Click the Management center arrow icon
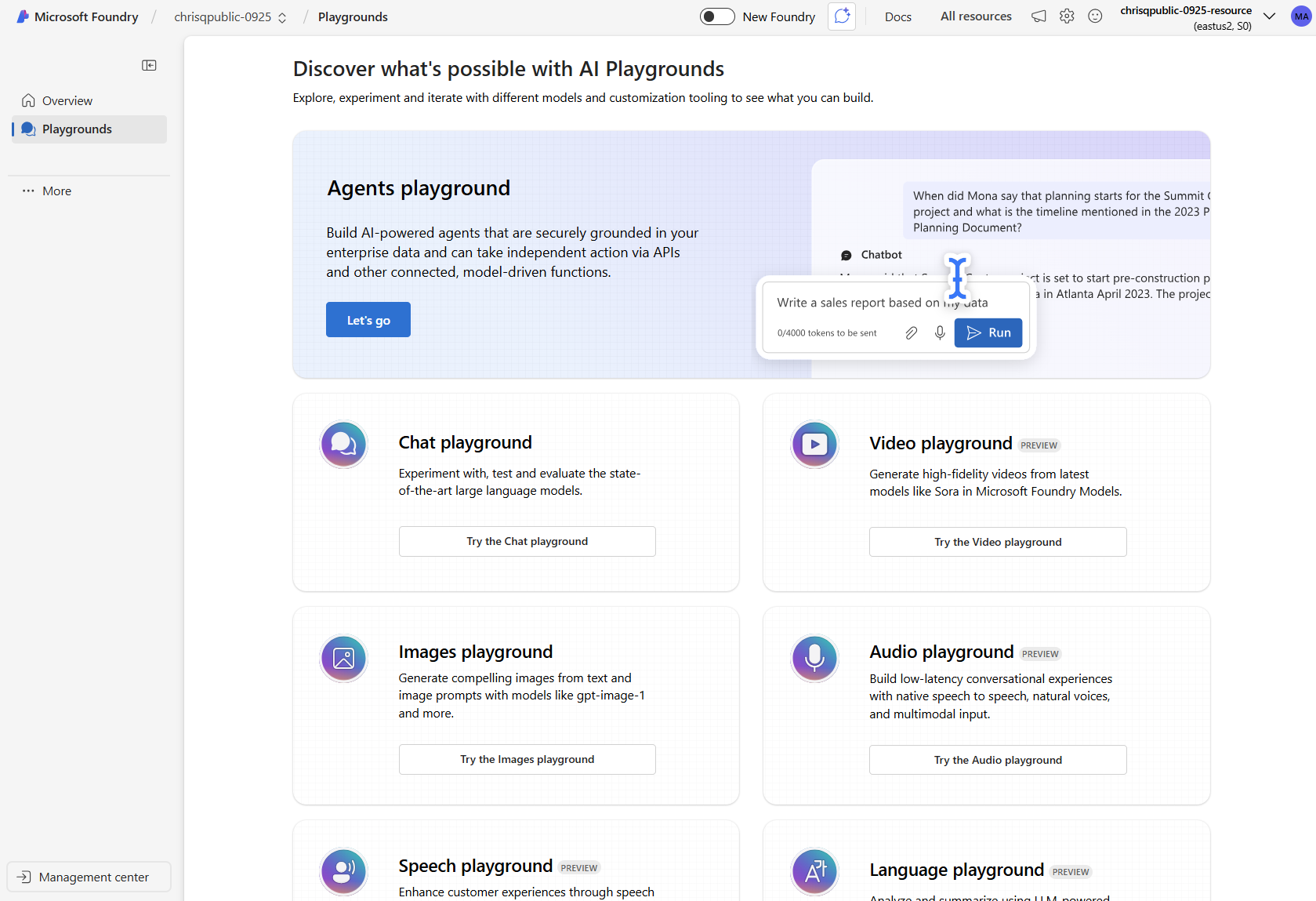Viewport: 1316px width, 901px height. [x=24, y=877]
